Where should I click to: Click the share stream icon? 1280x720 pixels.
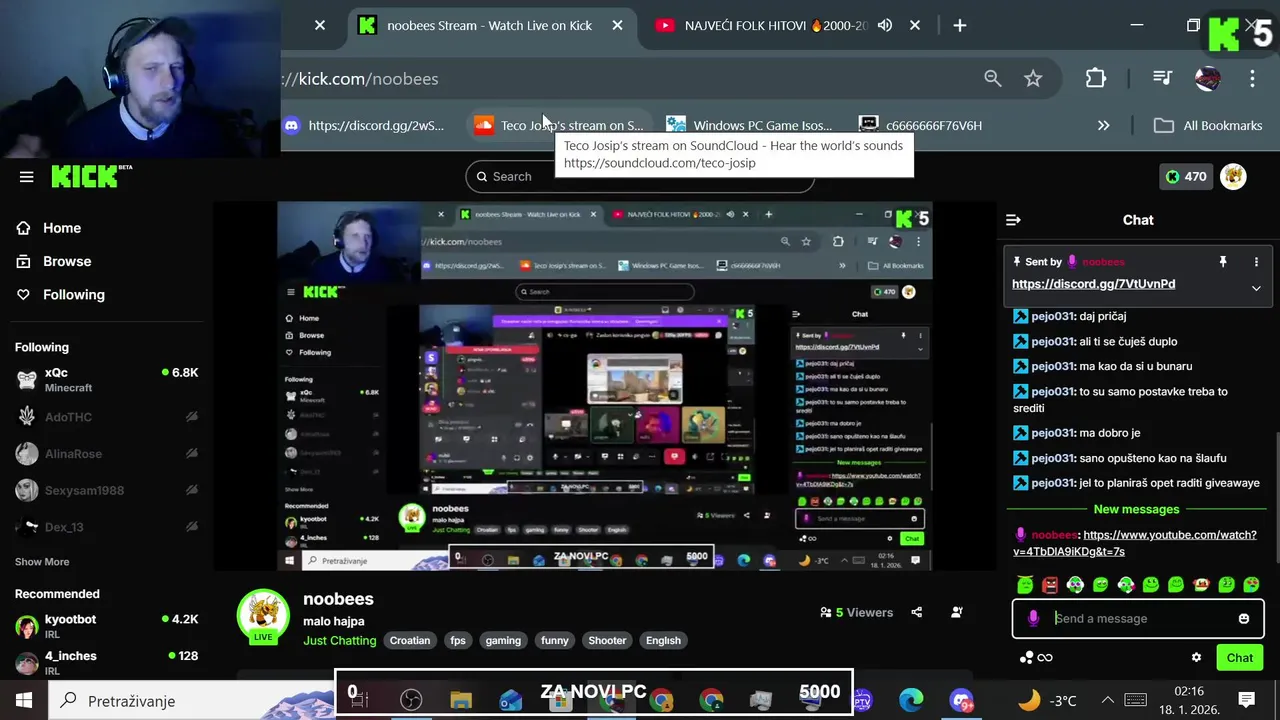[x=917, y=612]
